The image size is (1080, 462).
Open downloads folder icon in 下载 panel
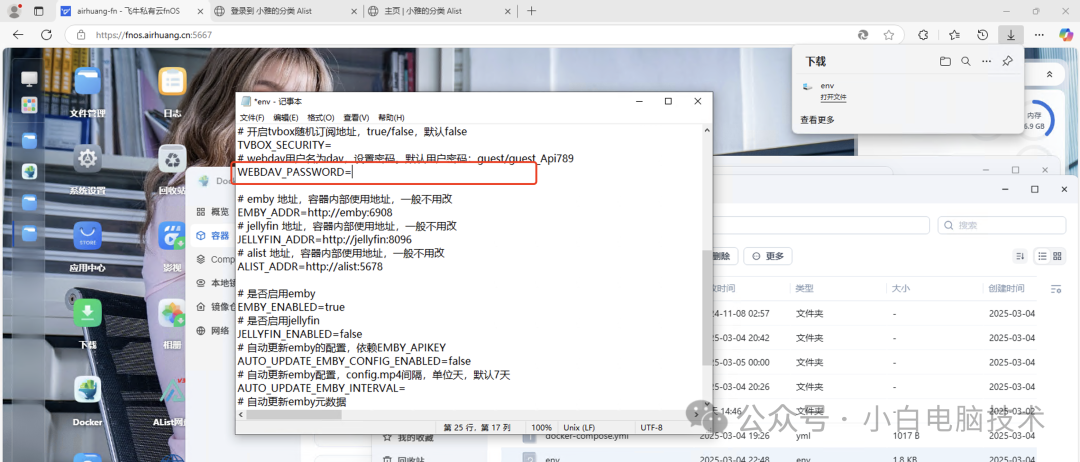coord(945,61)
